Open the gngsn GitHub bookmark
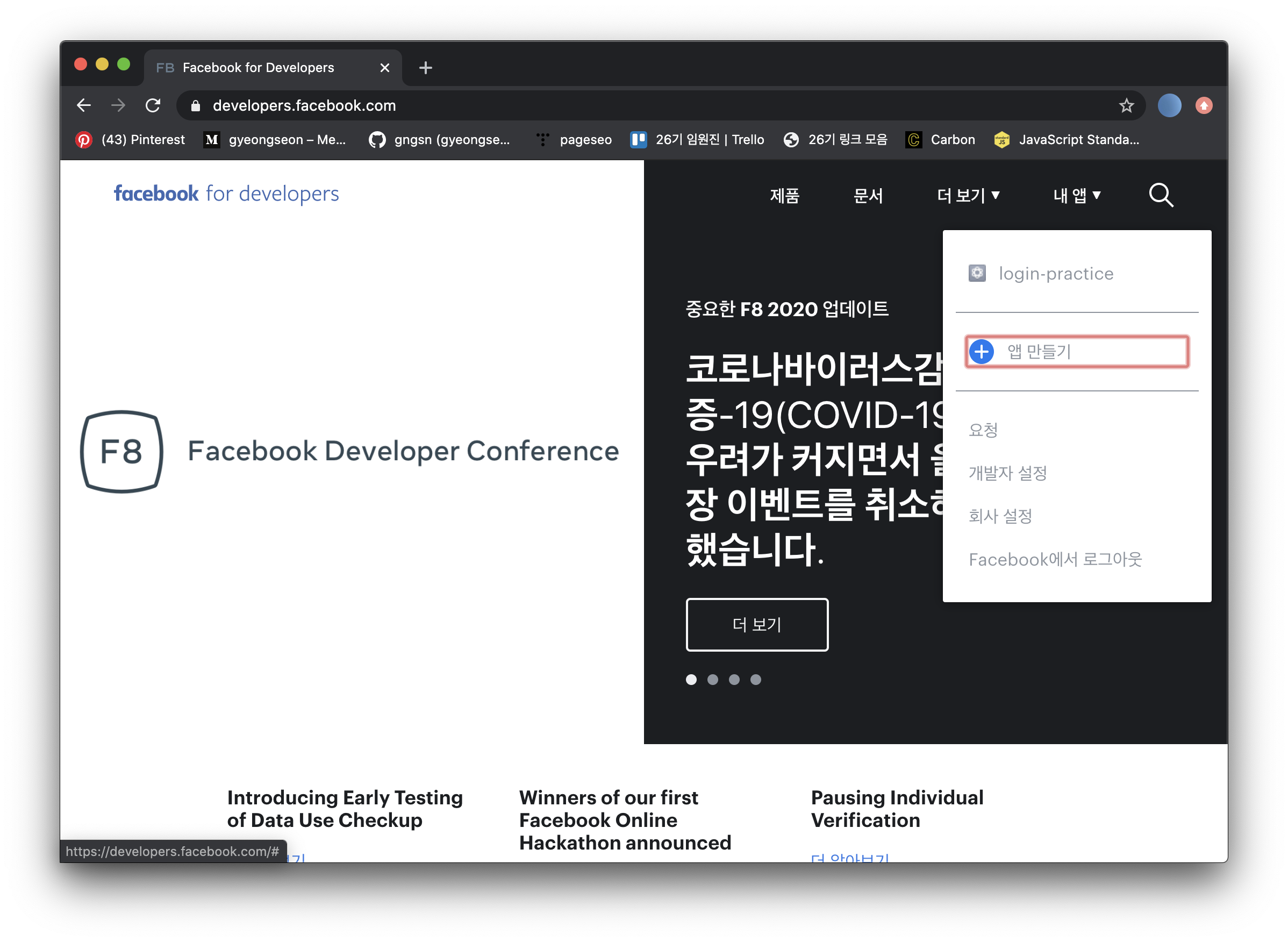The width and height of the screenshot is (1288, 942). pyautogui.click(x=440, y=140)
